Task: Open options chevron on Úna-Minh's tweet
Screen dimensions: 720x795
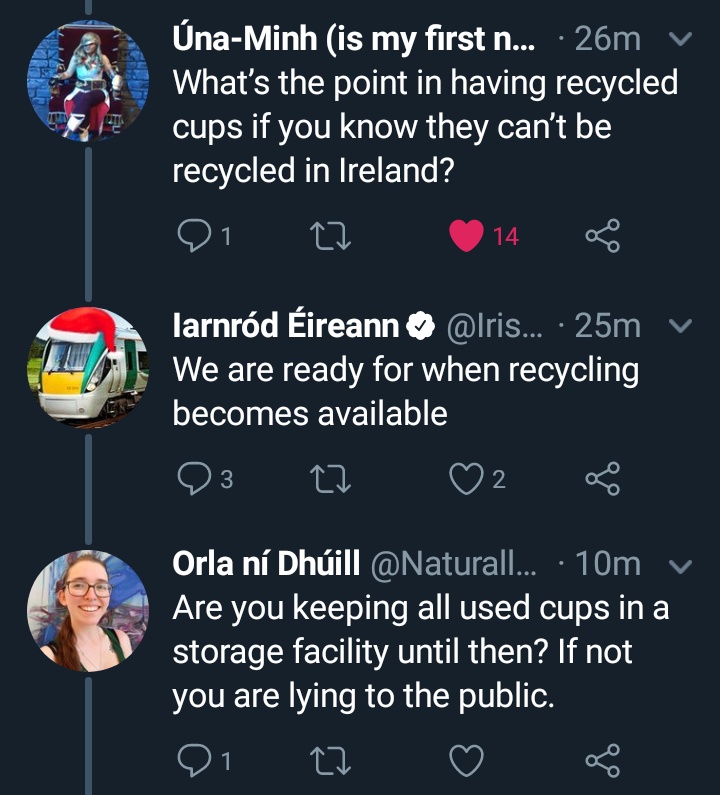Action: point(680,40)
